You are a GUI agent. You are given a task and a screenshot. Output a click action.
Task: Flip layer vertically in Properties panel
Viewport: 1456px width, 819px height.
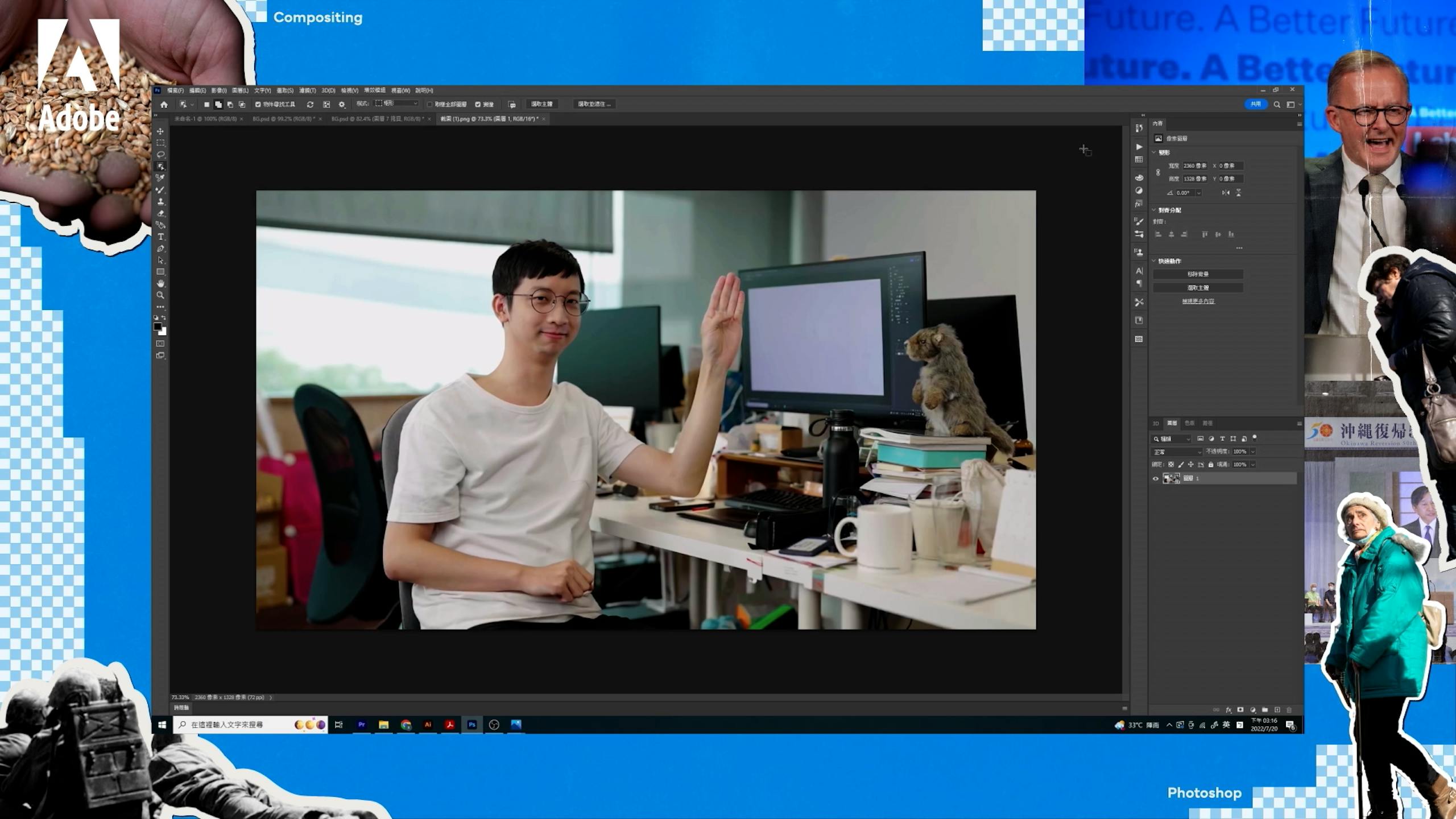click(x=1238, y=193)
